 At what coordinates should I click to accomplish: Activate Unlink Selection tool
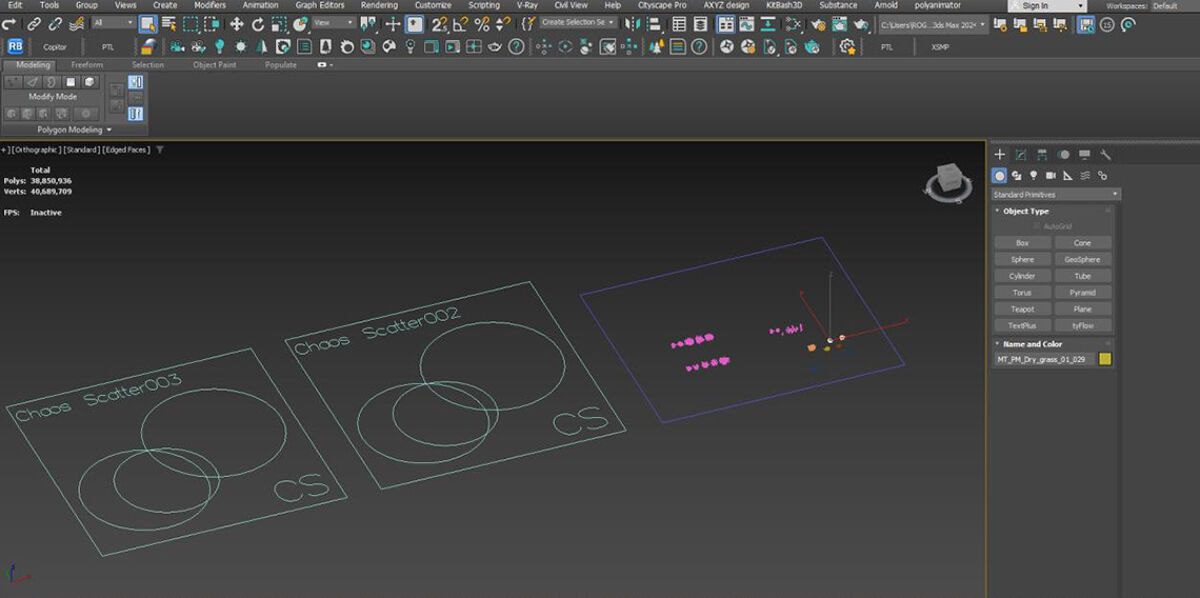[x=56, y=23]
